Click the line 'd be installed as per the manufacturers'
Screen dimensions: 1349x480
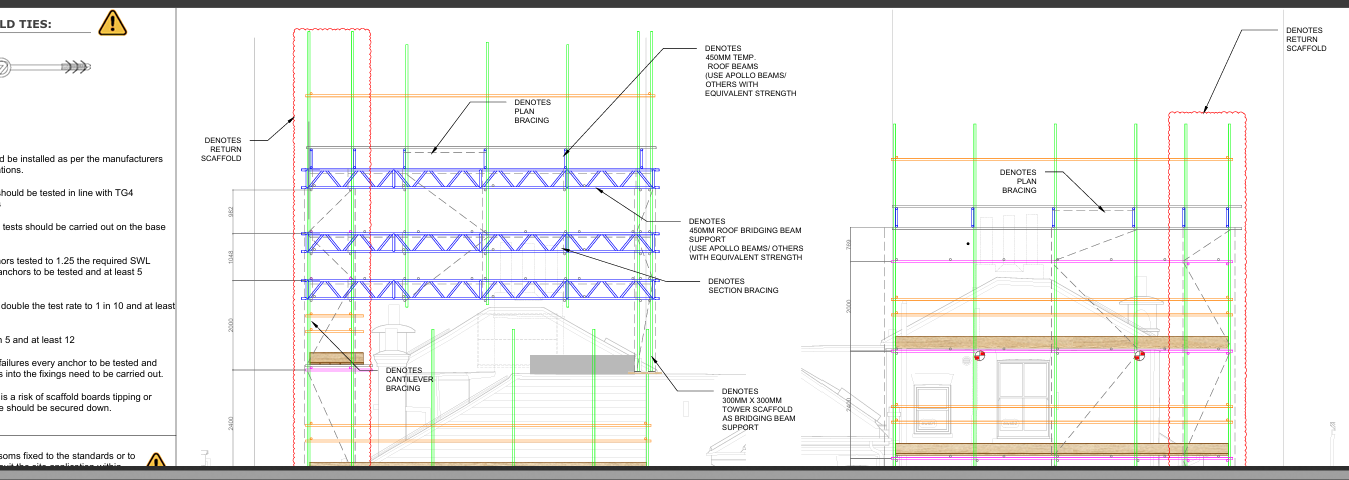tap(81, 158)
